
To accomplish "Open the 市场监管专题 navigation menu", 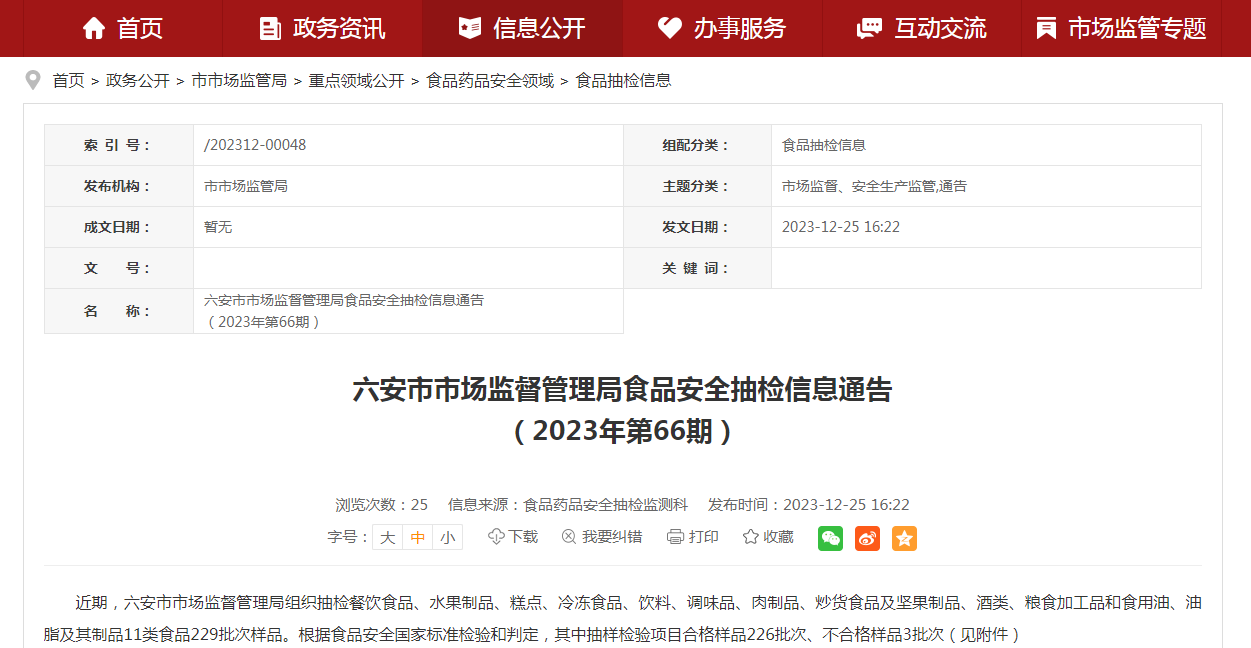I will (1121, 28).
